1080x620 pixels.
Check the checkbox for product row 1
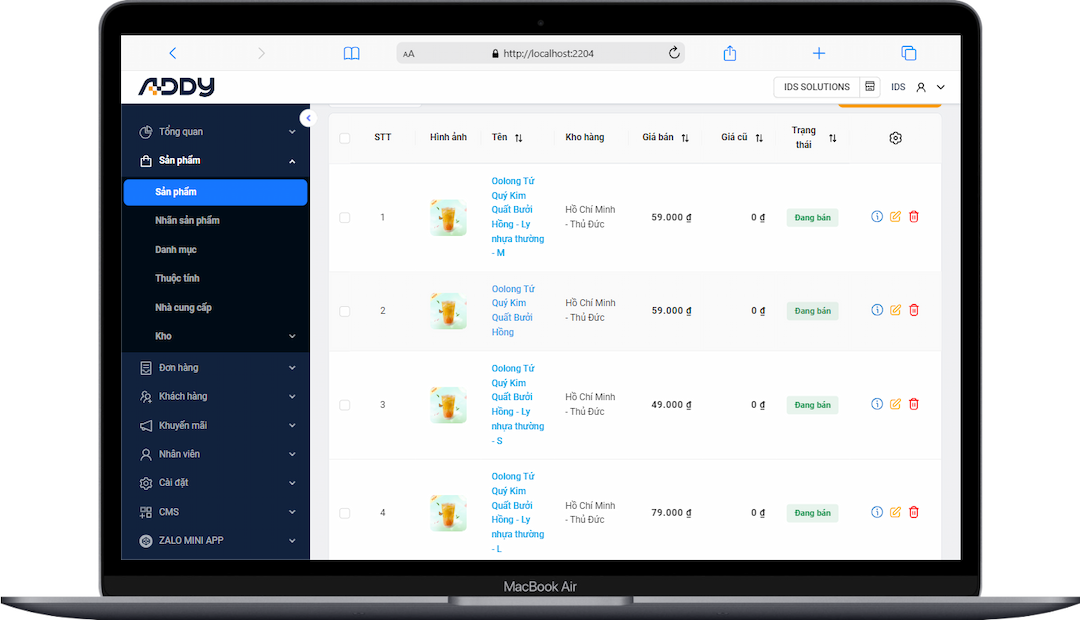345,217
